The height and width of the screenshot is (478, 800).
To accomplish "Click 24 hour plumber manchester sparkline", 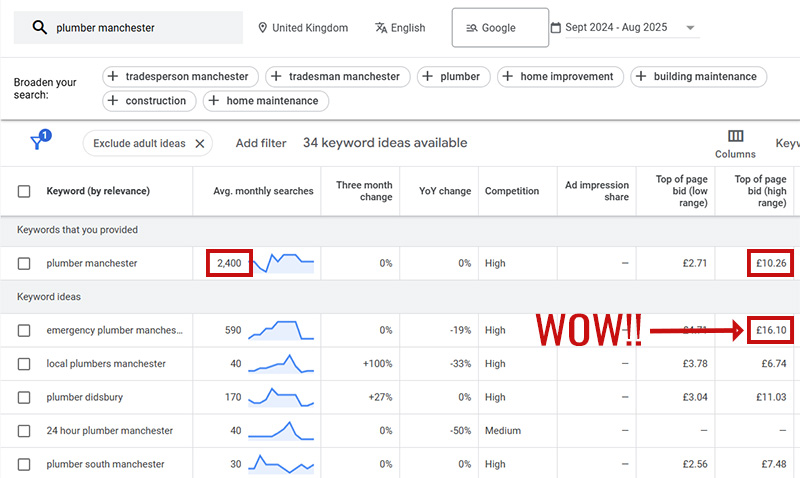I will pyautogui.click(x=281, y=431).
